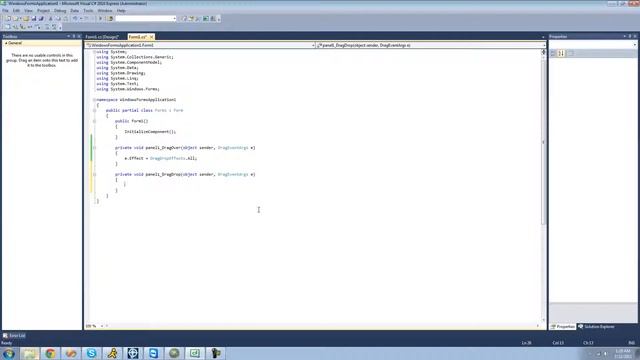The height and width of the screenshot is (360, 640).
Task: Click the Cut scissors toolbar icon
Action: [51, 18]
